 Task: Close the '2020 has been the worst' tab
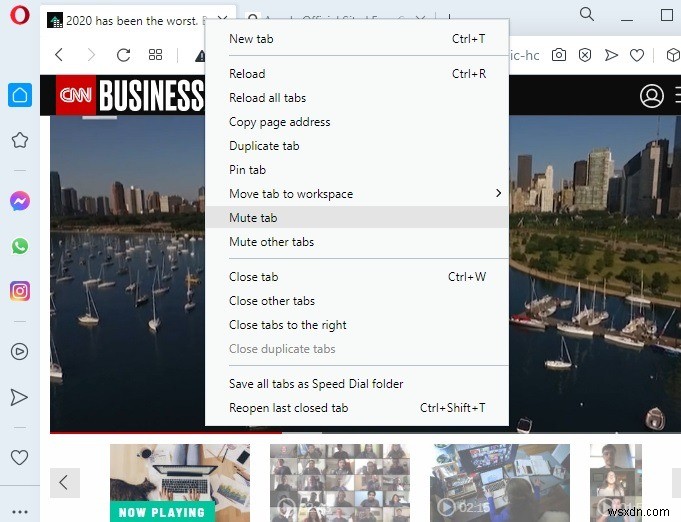point(222,19)
